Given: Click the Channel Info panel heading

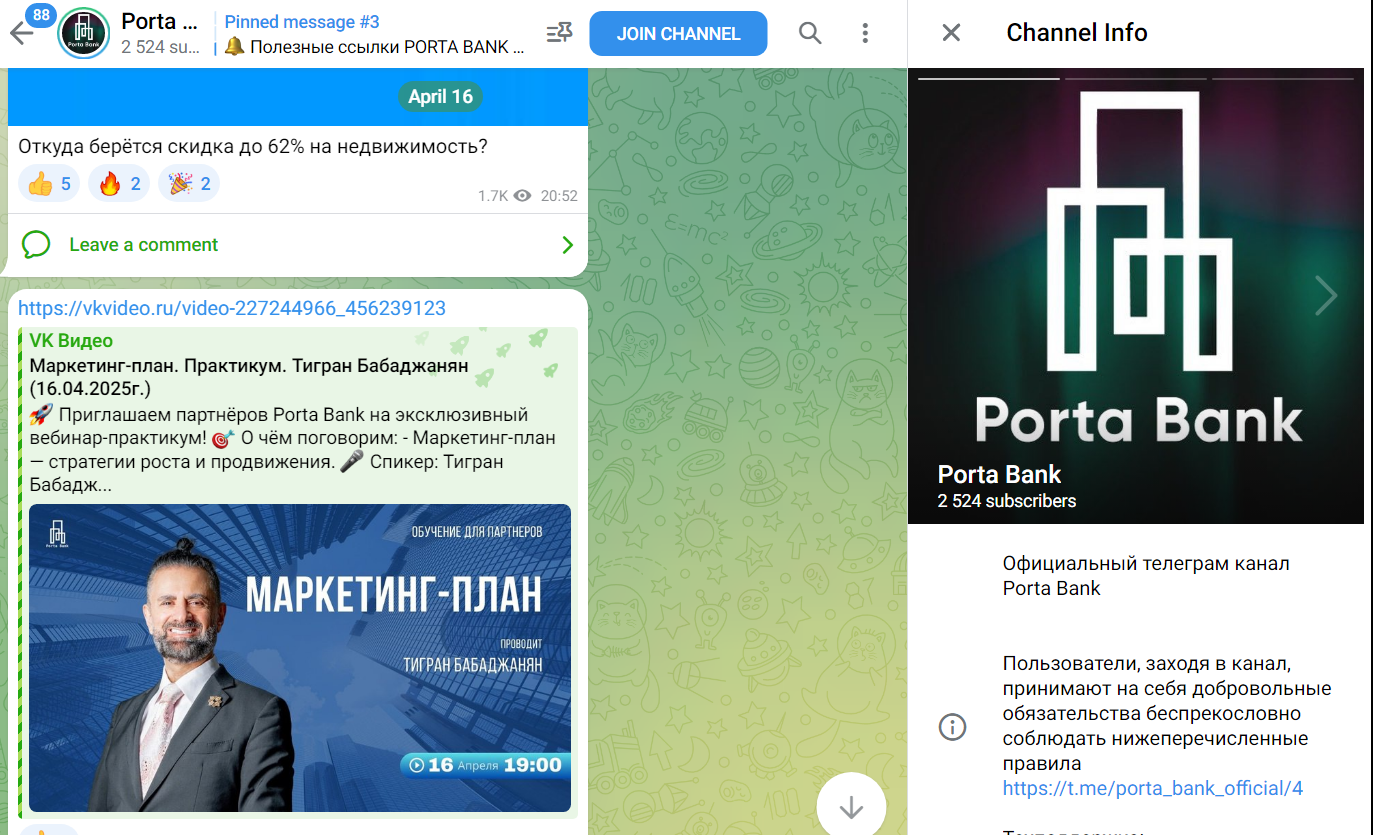Looking at the screenshot, I should click(1077, 33).
